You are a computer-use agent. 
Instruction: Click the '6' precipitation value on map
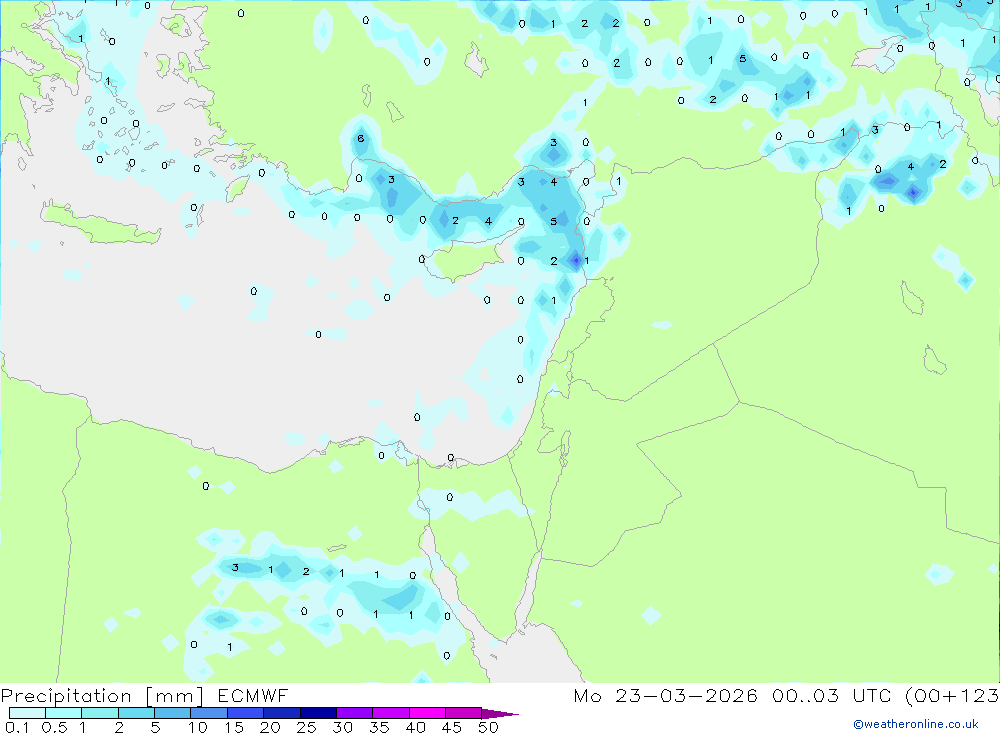(361, 138)
